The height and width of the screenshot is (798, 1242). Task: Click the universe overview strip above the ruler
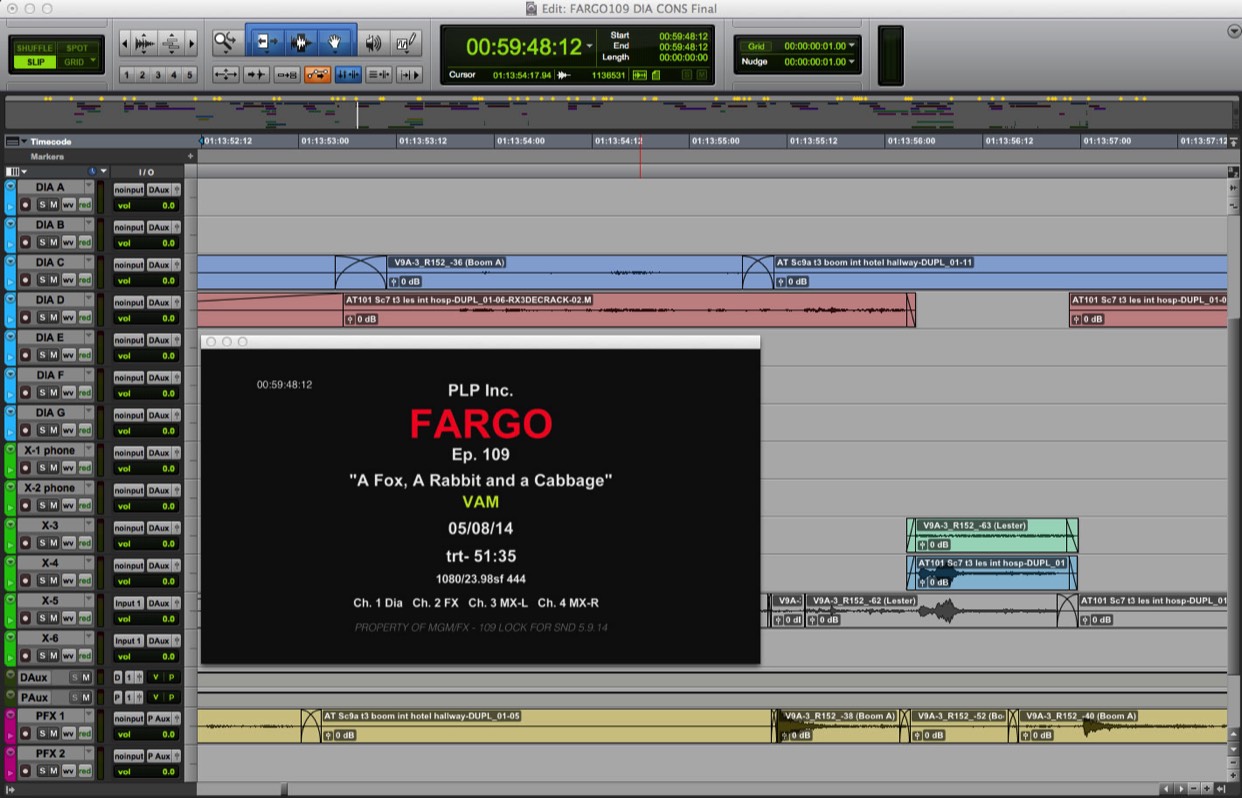point(617,112)
